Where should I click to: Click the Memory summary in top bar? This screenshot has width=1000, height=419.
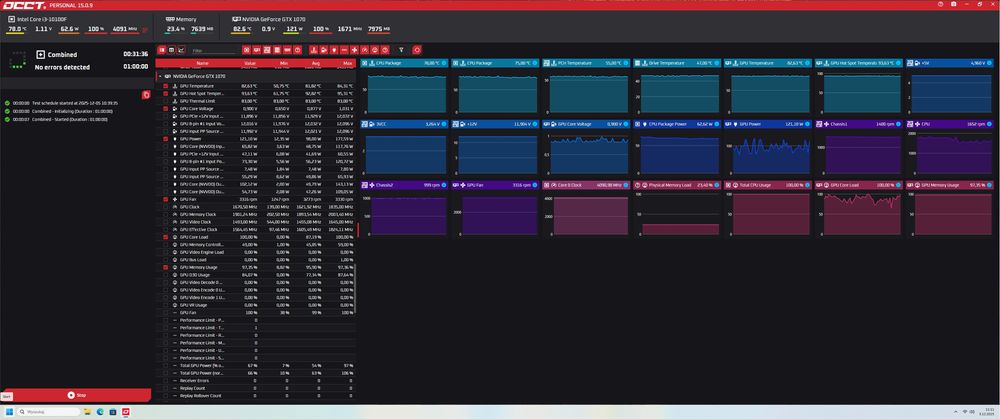(x=181, y=20)
